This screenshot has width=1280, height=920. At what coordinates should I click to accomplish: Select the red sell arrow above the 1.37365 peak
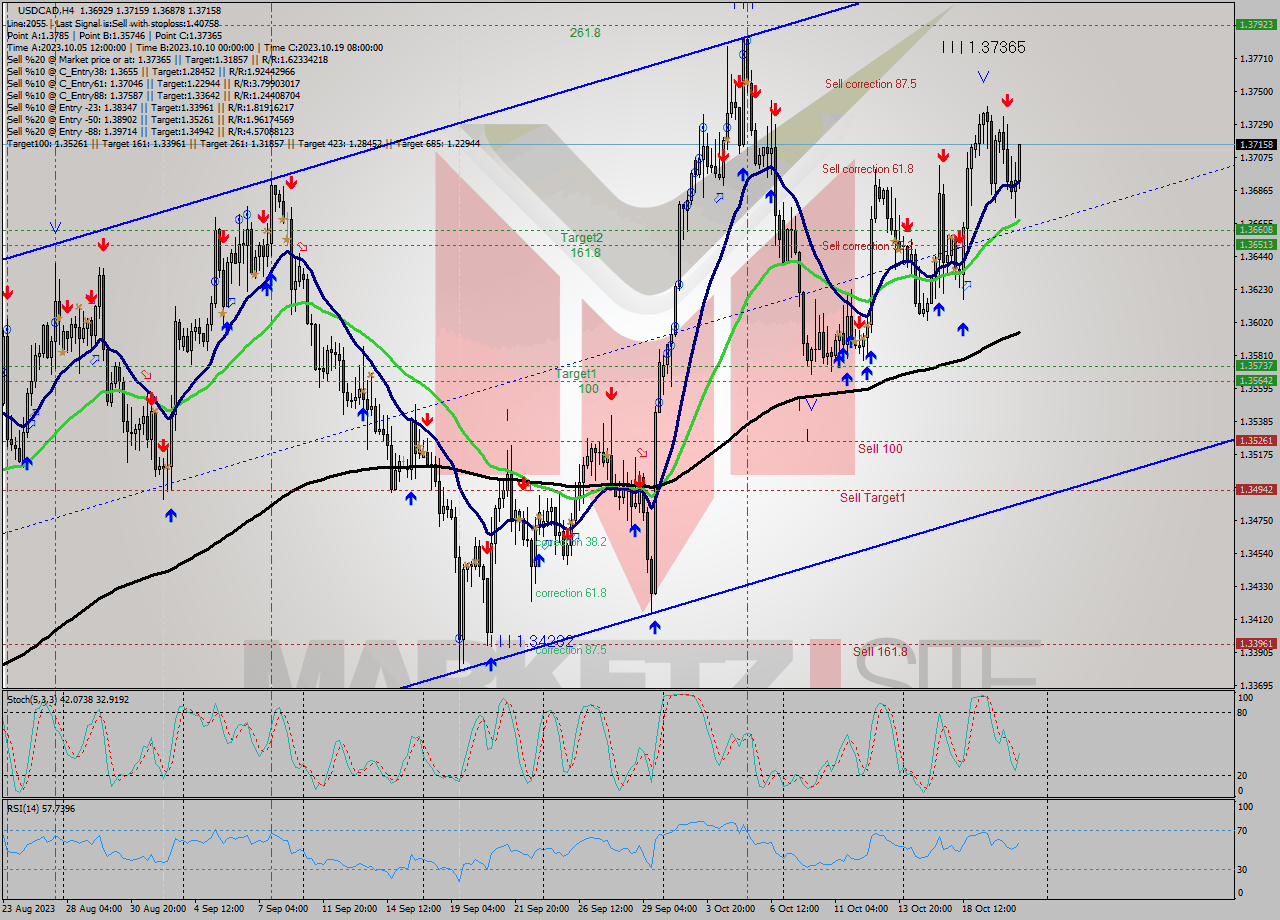[1008, 100]
